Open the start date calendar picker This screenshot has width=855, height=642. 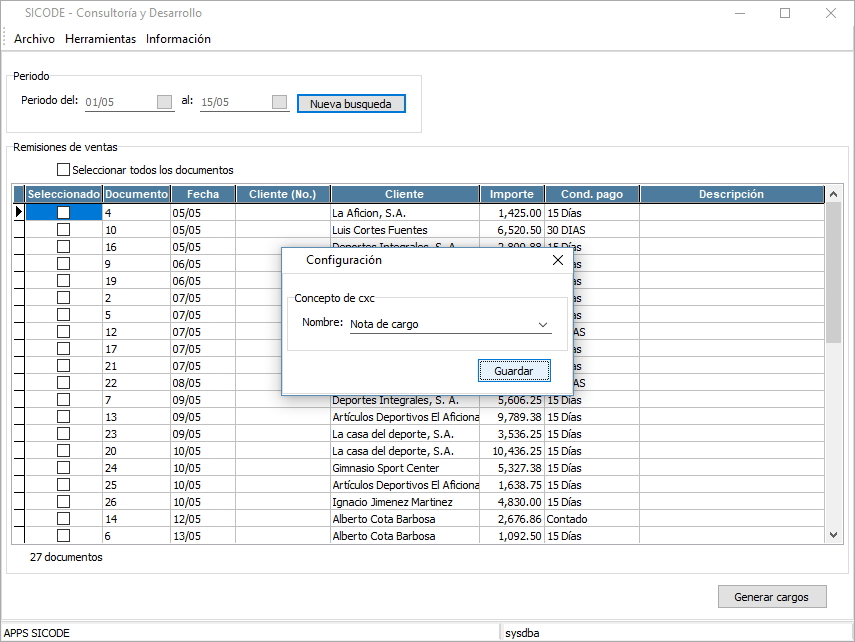pyautogui.click(x=165, y=102)
